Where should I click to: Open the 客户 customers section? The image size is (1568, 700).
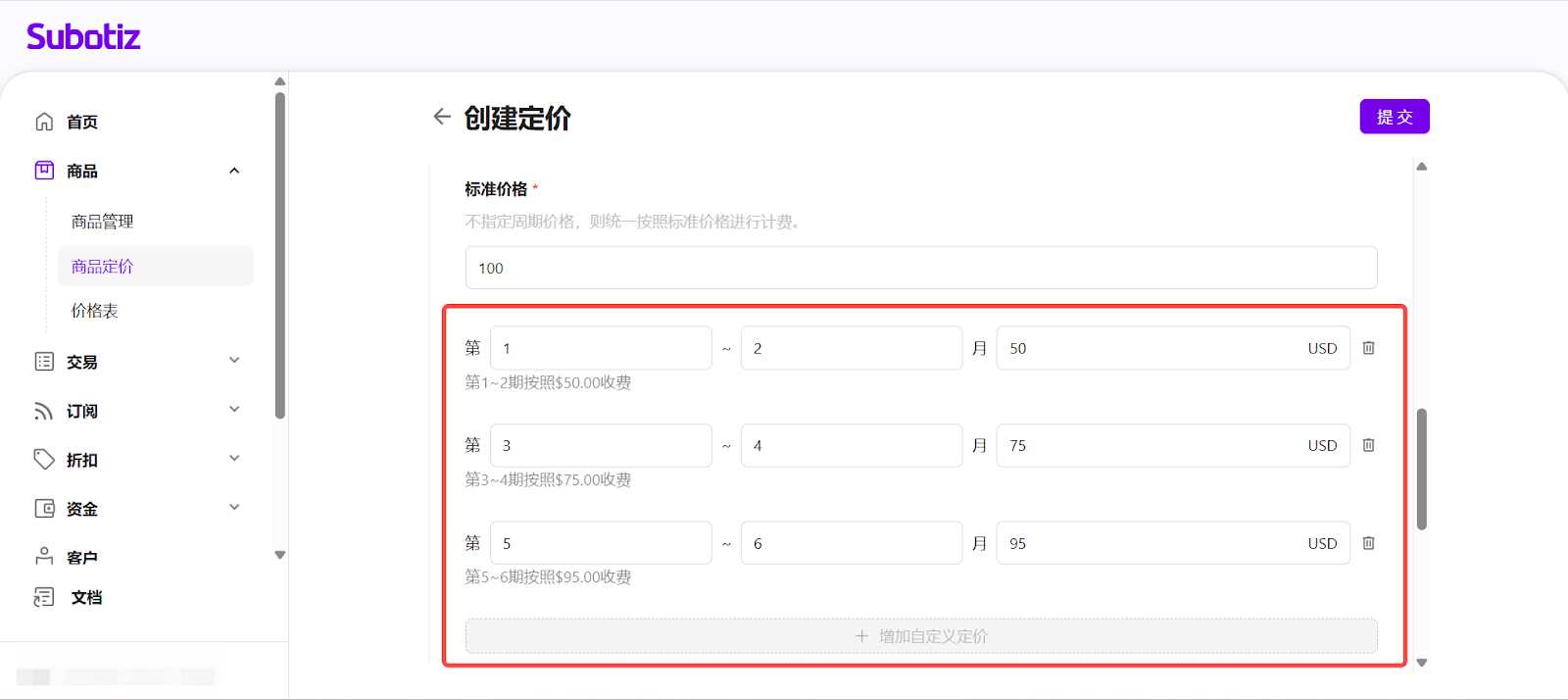pyautogui.click(x=81, y=557)
